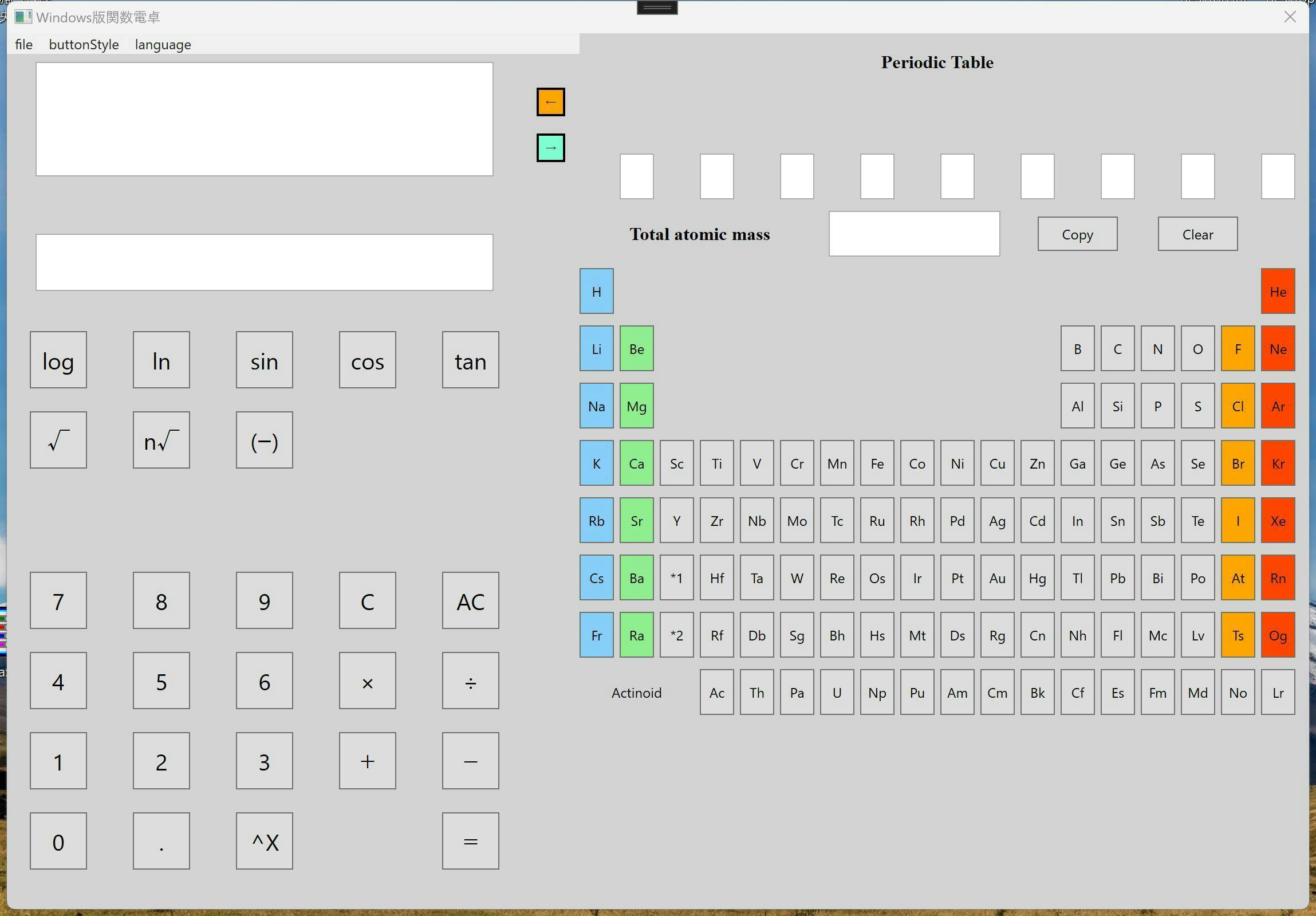Click the Copy button
Viewport: 1316px width, 916px height.
(x=1077, y=234)
